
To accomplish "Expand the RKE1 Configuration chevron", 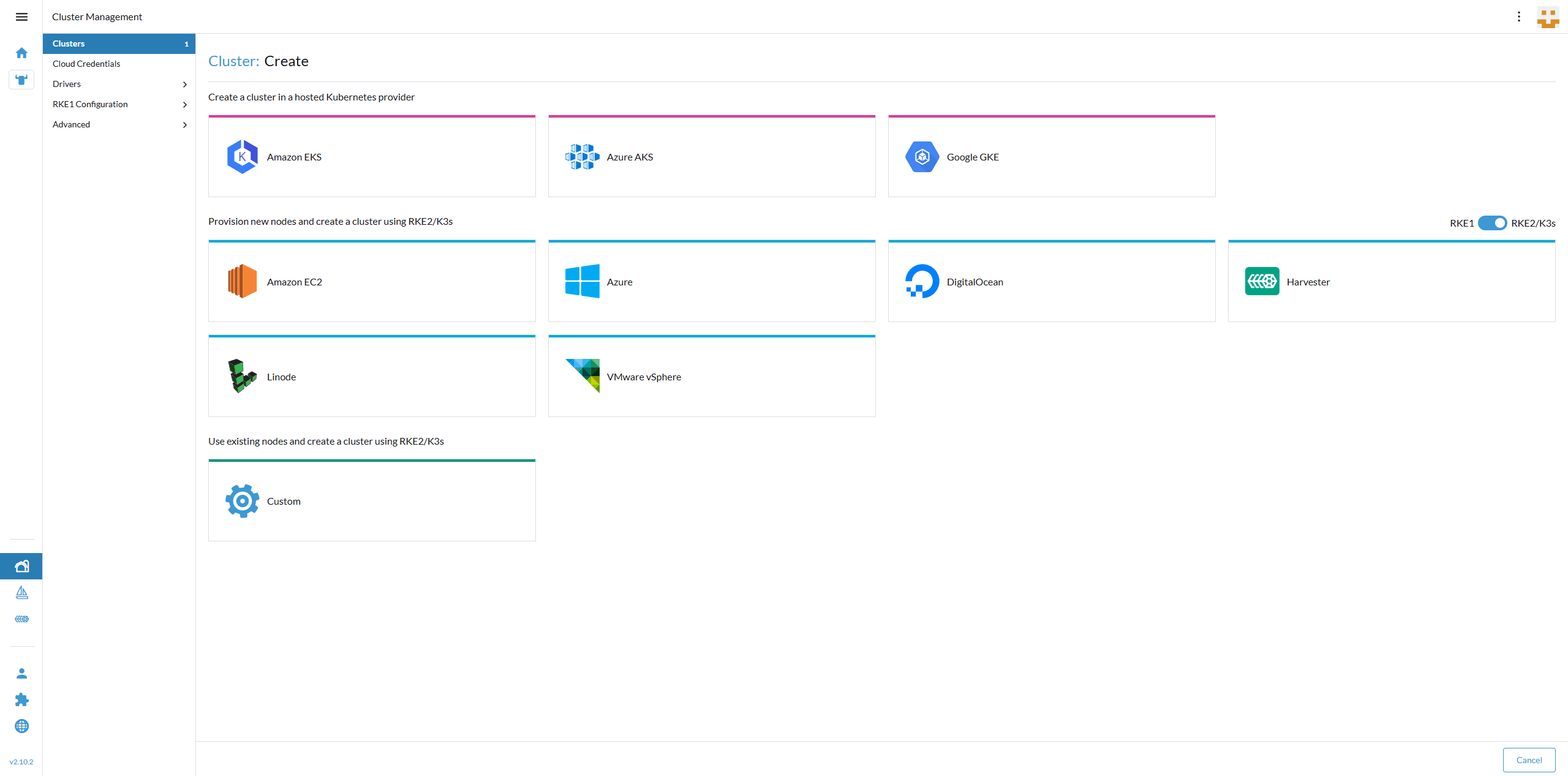I will point(184,105).
